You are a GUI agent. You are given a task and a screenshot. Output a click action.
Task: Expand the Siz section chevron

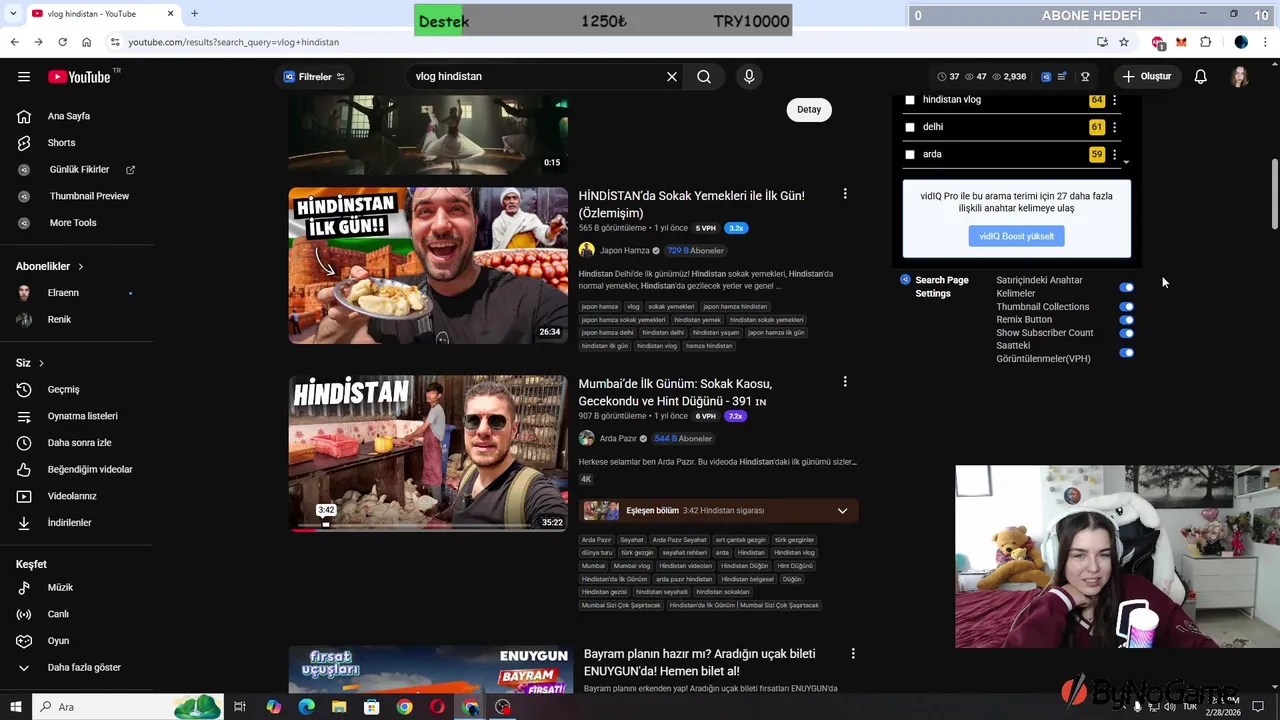coord(41,363)
